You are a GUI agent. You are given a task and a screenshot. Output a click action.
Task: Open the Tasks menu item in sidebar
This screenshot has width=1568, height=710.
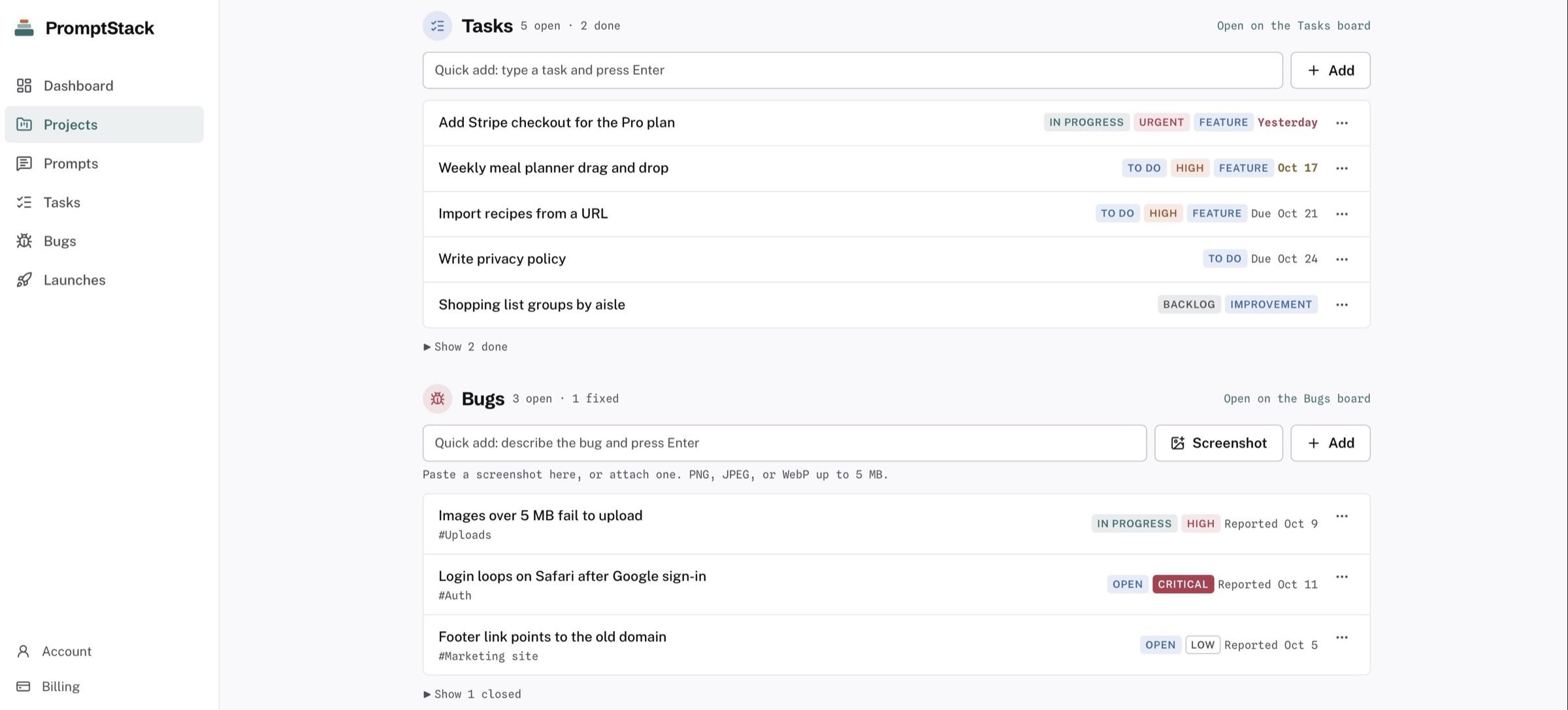click(x=104, y=202)
